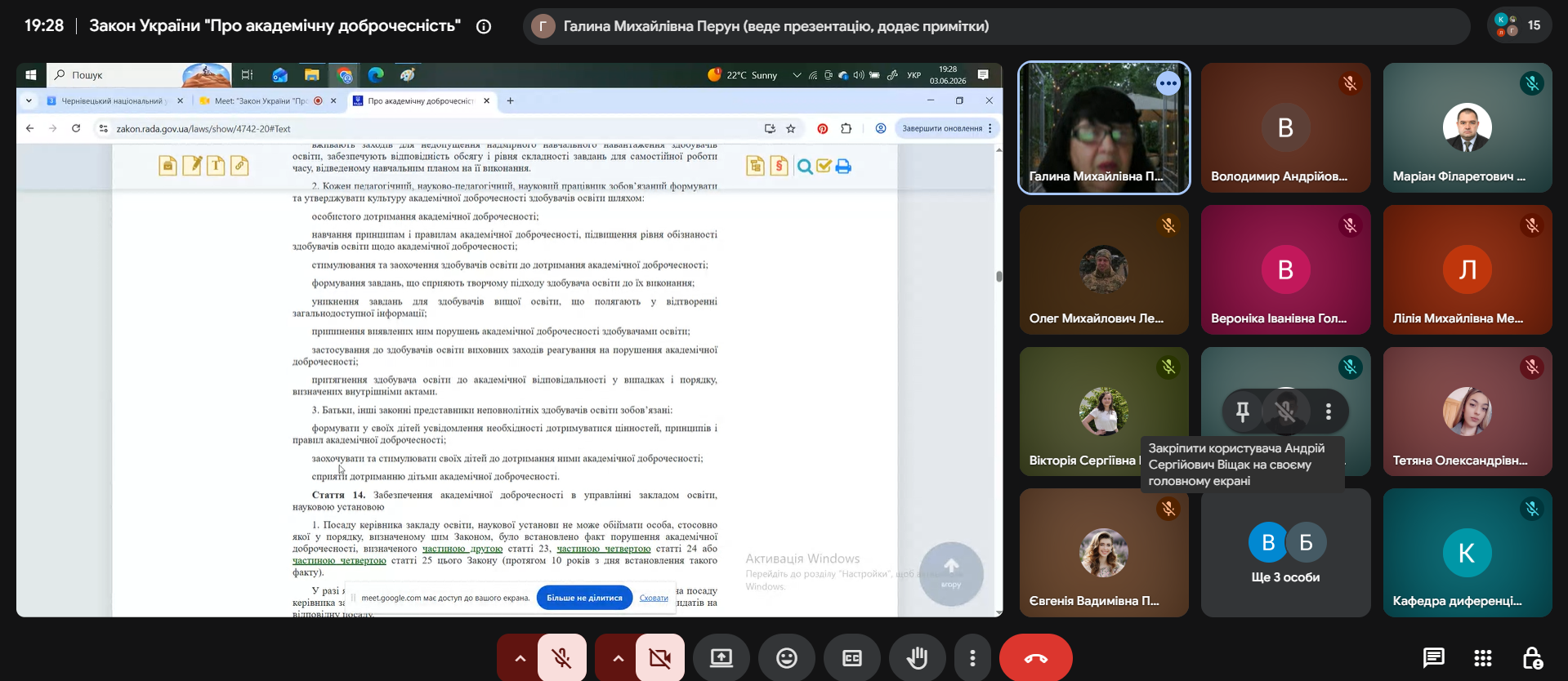Select the 'Про академічну доброчесність' tab

420,101
